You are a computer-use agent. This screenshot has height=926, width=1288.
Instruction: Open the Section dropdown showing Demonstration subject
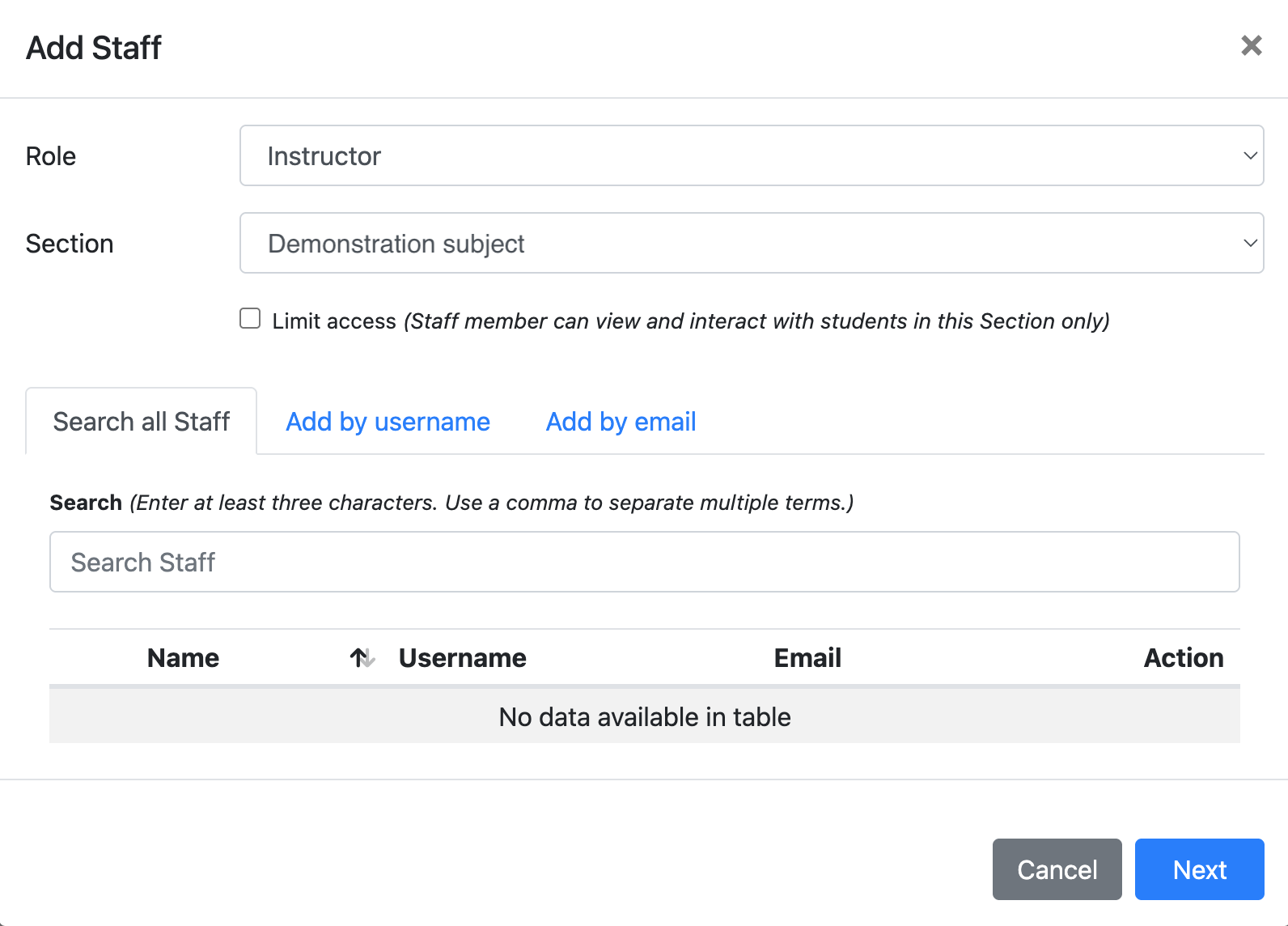[x=752, y=243]
